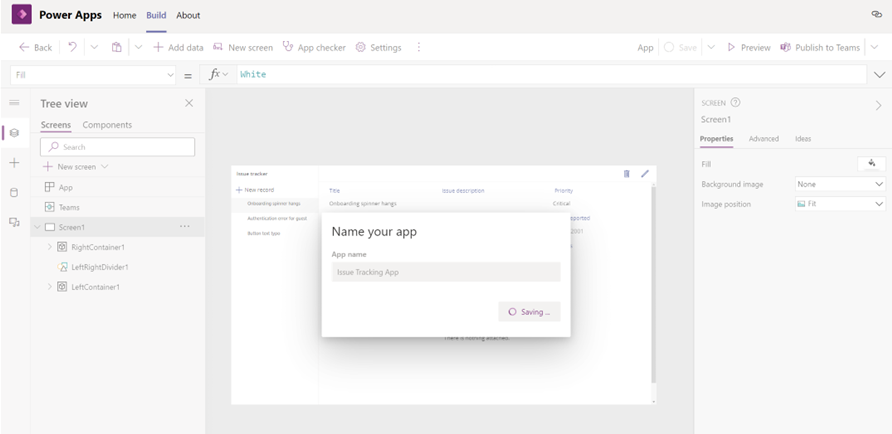This screenshot has height=434, width=892.
Task: Select App in the tree
Action: [66, 187]
